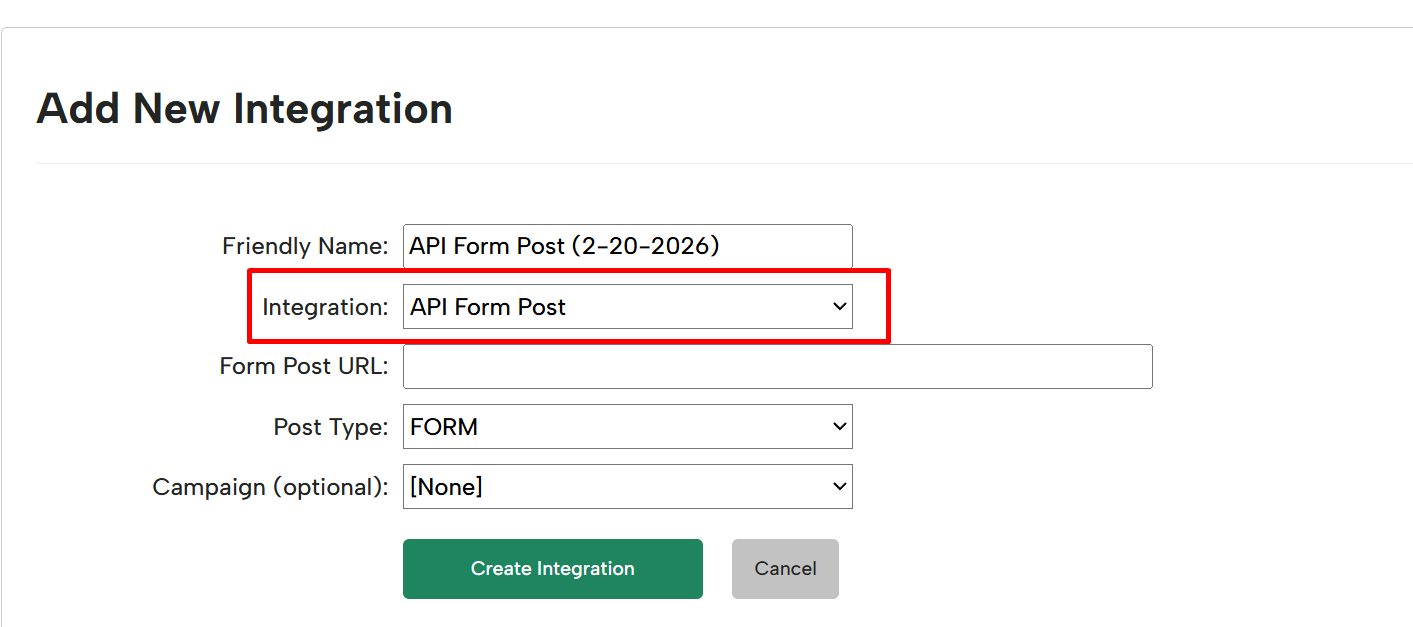This screenshot has height=627, width=1413.
Task: Open the Post Type dropdown
Action: pos(627,427)
